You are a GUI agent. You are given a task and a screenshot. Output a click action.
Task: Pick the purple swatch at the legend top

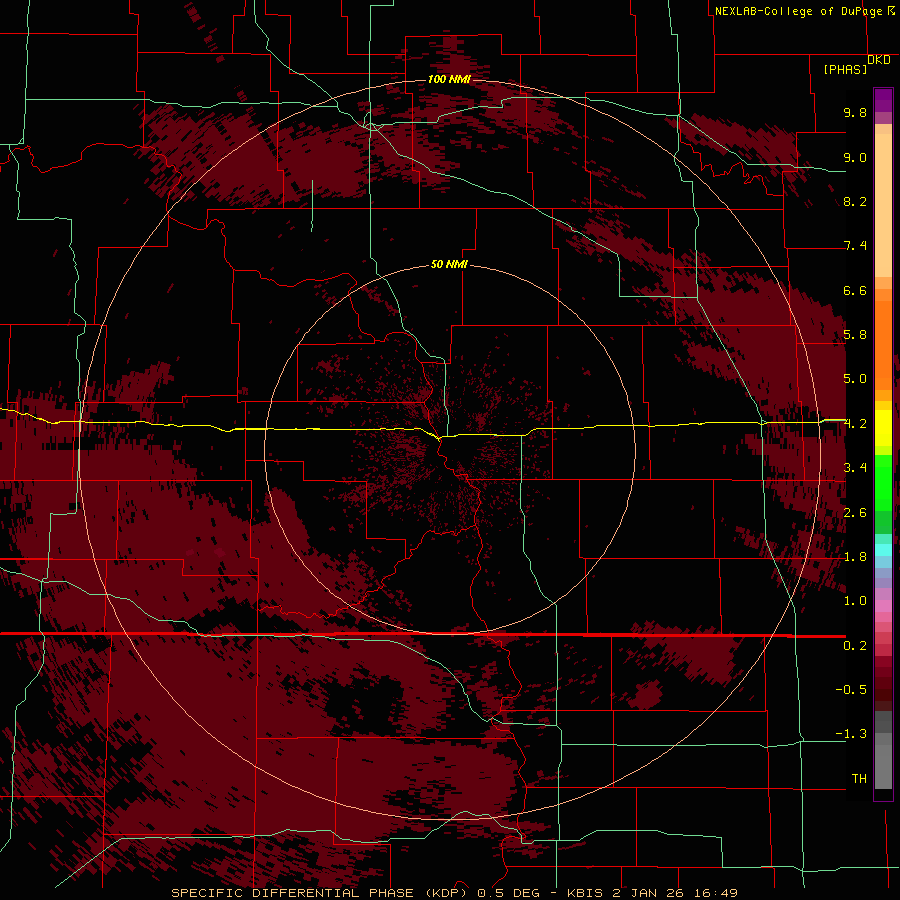tap(883, 100)
